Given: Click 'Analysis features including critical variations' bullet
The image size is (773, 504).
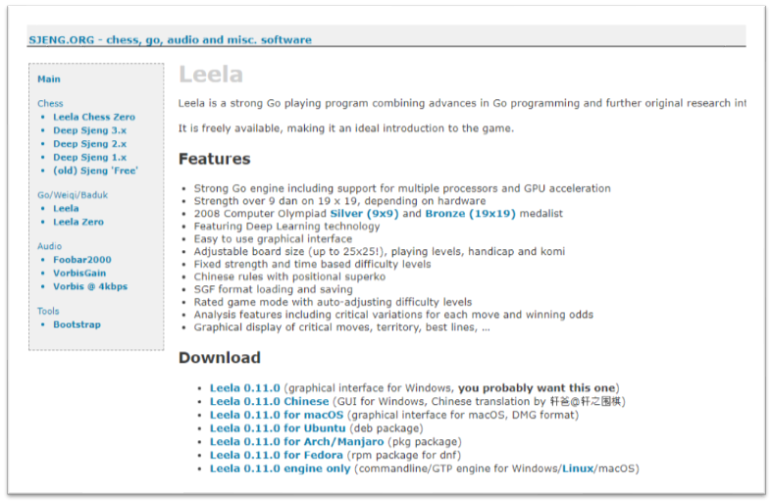Looking at the screenshot, I should click(x=393, y=315).
